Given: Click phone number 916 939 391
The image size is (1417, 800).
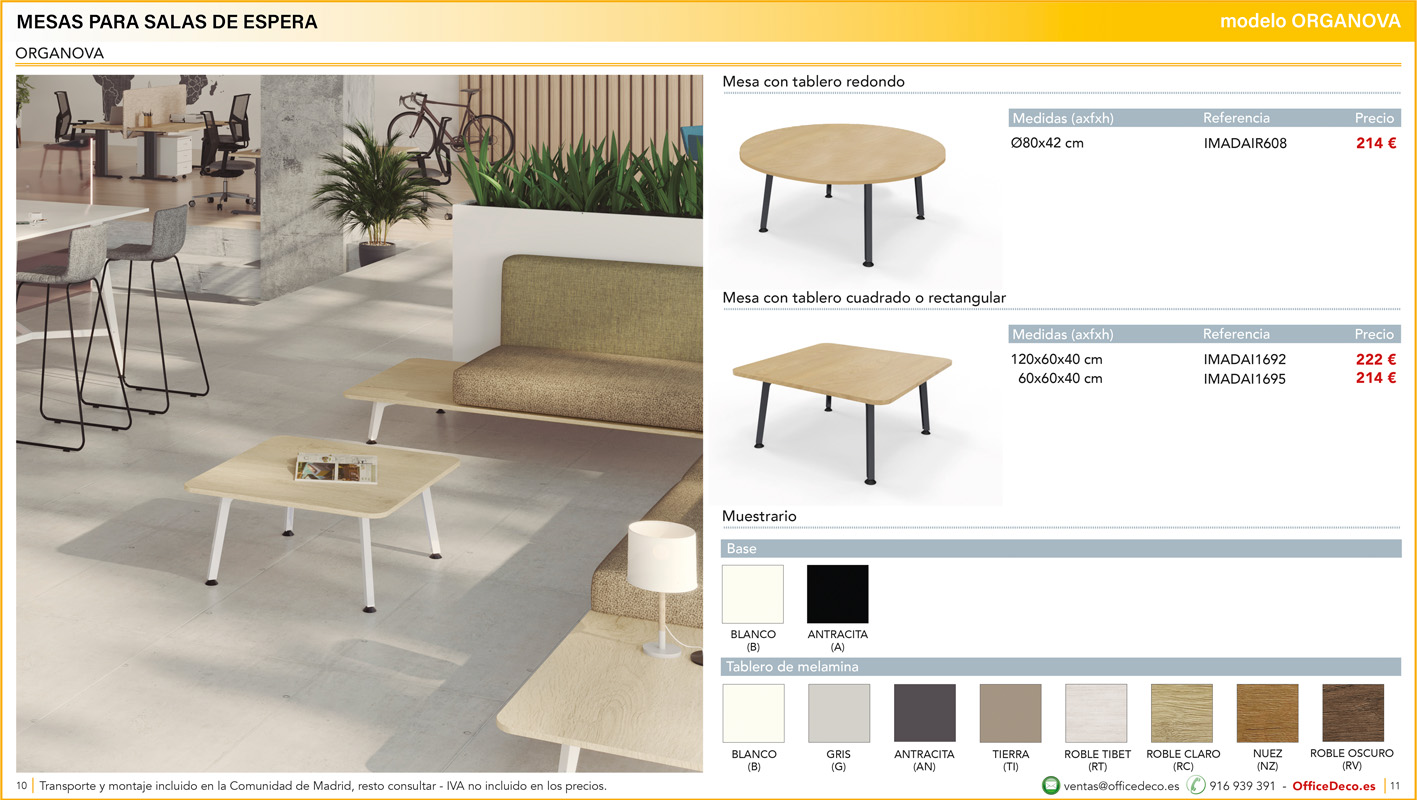Looking at the screenshot, I should click(x=1242, y=786).
